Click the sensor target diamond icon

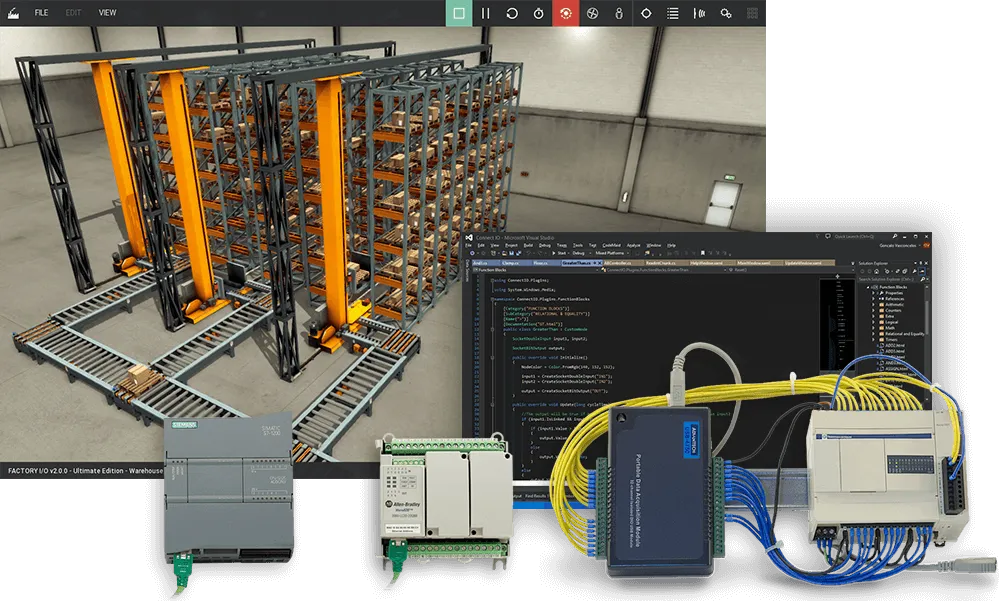click(646, 13)
